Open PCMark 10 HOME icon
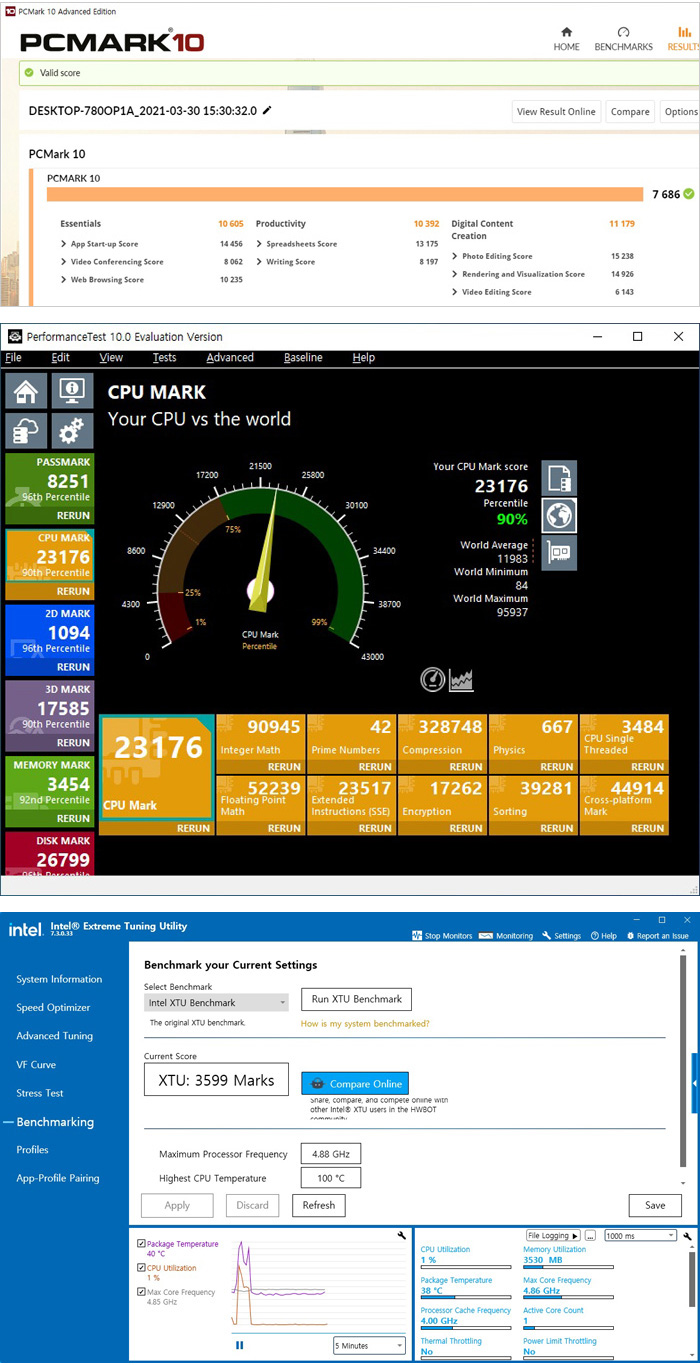The image size is (700, 1365). [566, 33]
